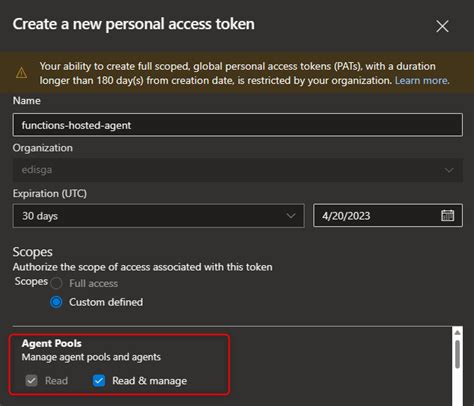This screenshot has height=406, width=474.
Task: Click the 4/20/2023 date field
Action: pos(388,215)
